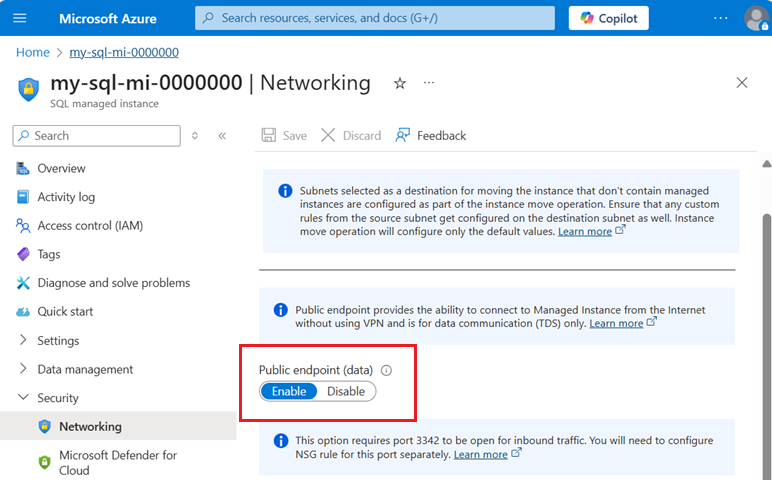Click the public endpoint banner info icon
The image size is (772, 480).
281,310
